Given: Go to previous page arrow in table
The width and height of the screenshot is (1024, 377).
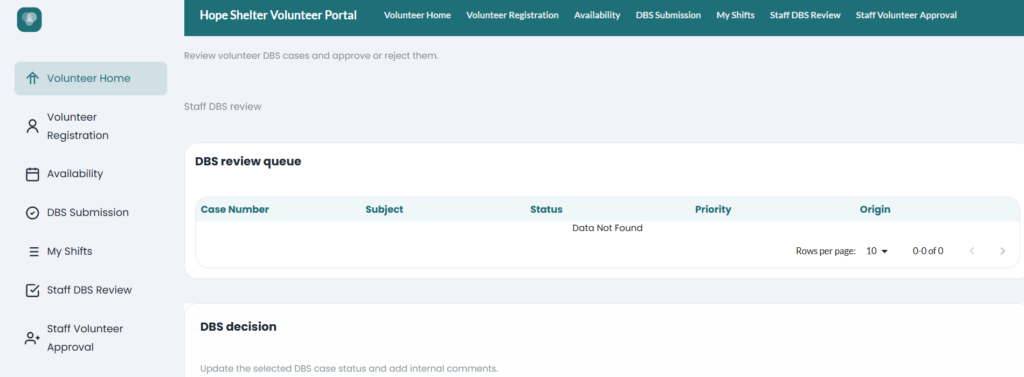Looking at the screenshot, I should click(972, 251).
